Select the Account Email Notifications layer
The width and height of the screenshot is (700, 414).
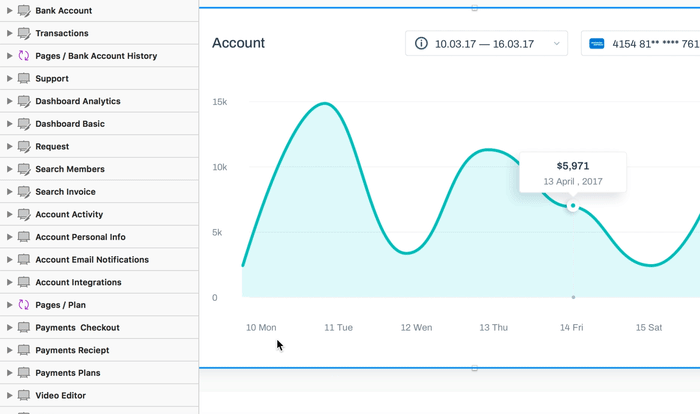click(x=99, y=259)
